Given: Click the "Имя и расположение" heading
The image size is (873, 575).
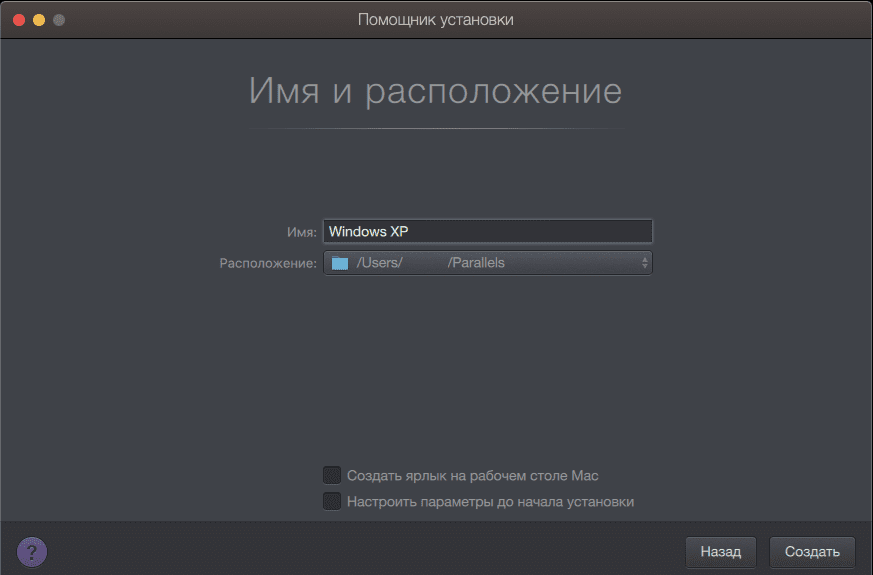Looking at the screenshot, I should pyautogui.click(x=435, y=91).
